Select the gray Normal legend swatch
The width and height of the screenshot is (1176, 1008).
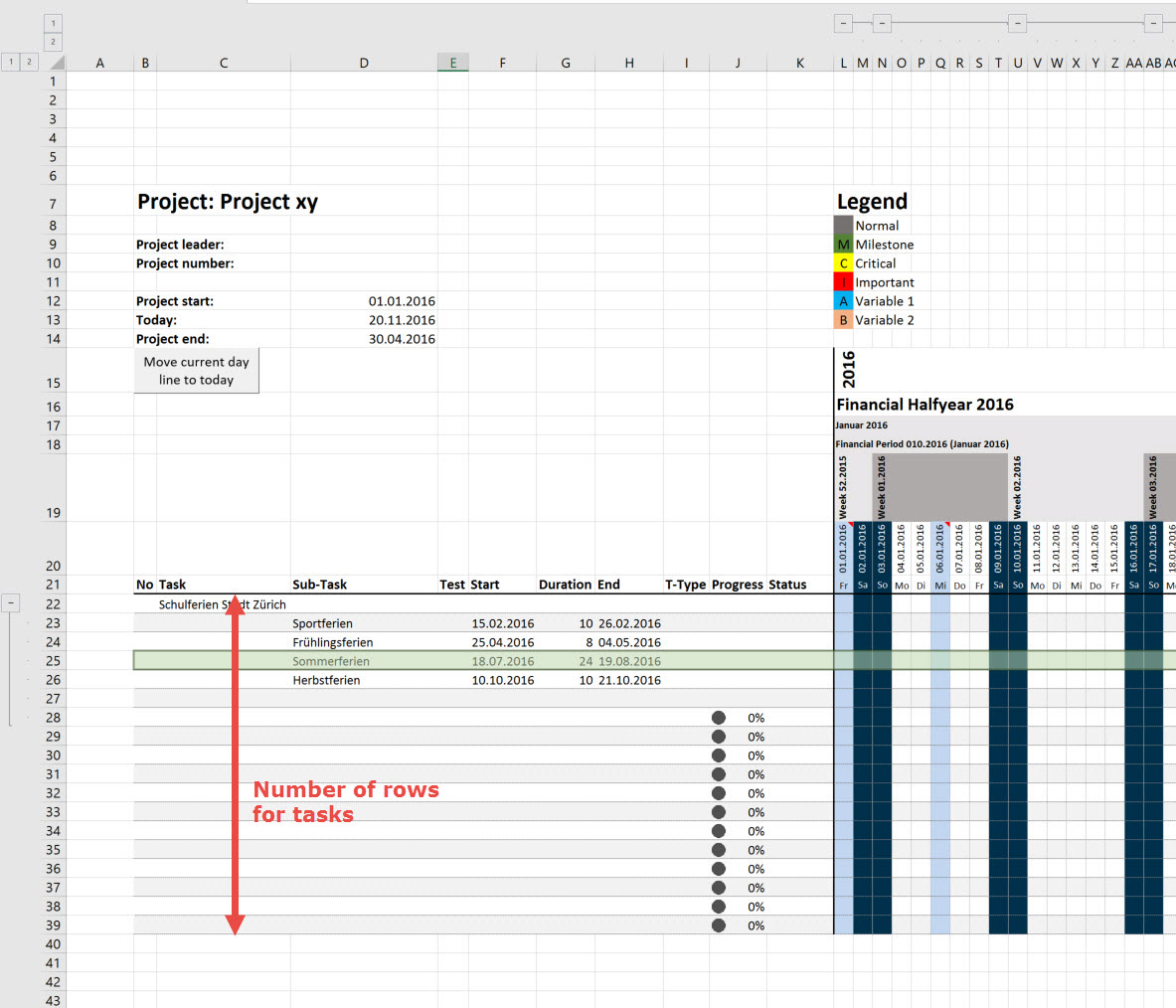(x=843, y=225)
